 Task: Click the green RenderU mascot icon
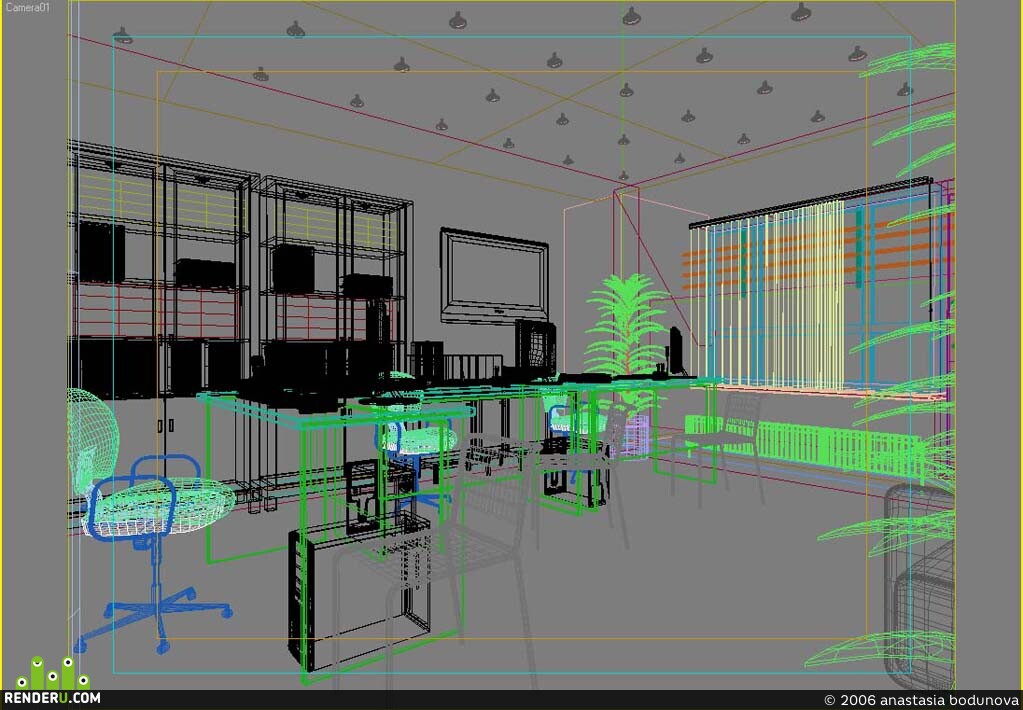[53, 673]
